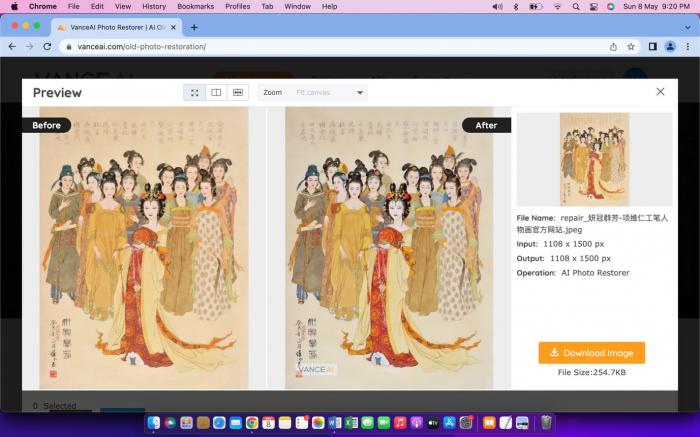
Task: Open FaceTime from the dock
Action: (384, 422)
